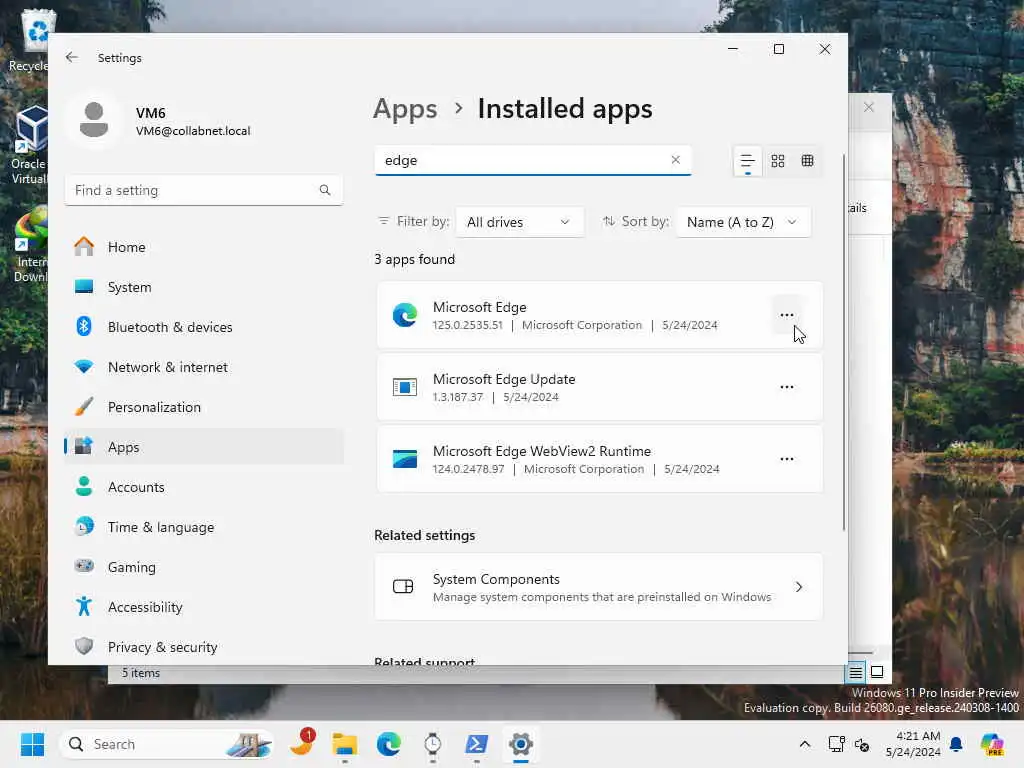Select Internet Download Manager desktop shortcut
The image size is (1024, 768).
coord(30,244)
